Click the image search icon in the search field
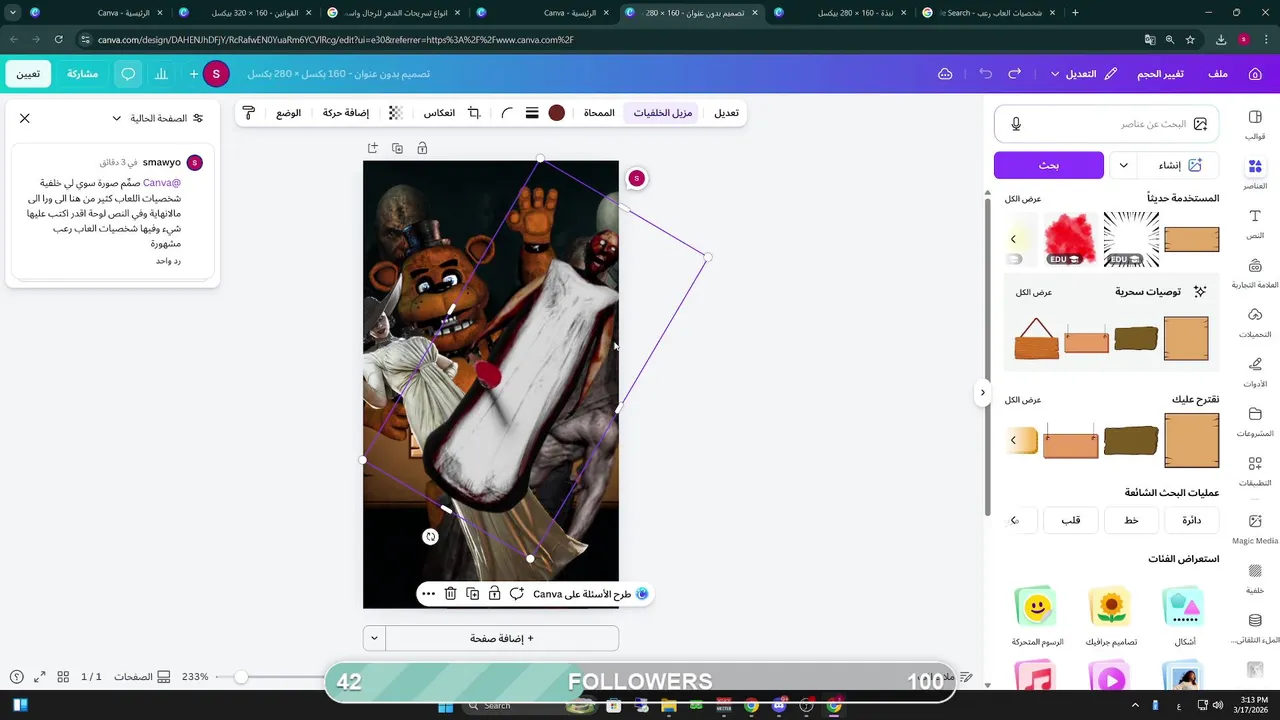 [1200, 124]
